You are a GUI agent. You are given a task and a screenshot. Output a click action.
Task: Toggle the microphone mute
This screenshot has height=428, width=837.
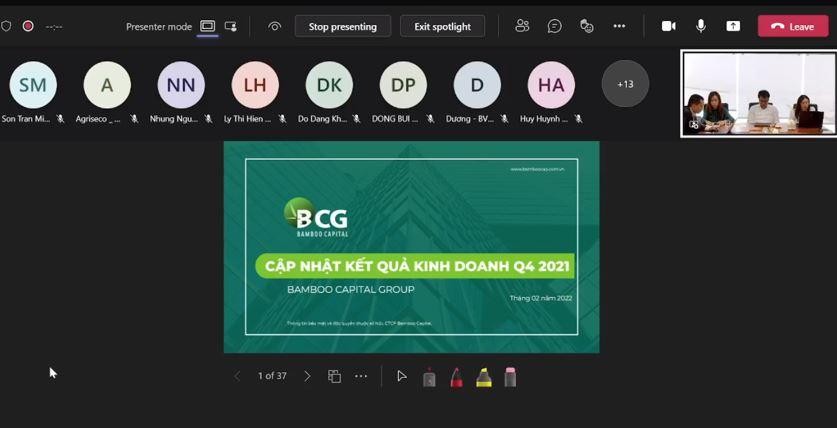701,26
